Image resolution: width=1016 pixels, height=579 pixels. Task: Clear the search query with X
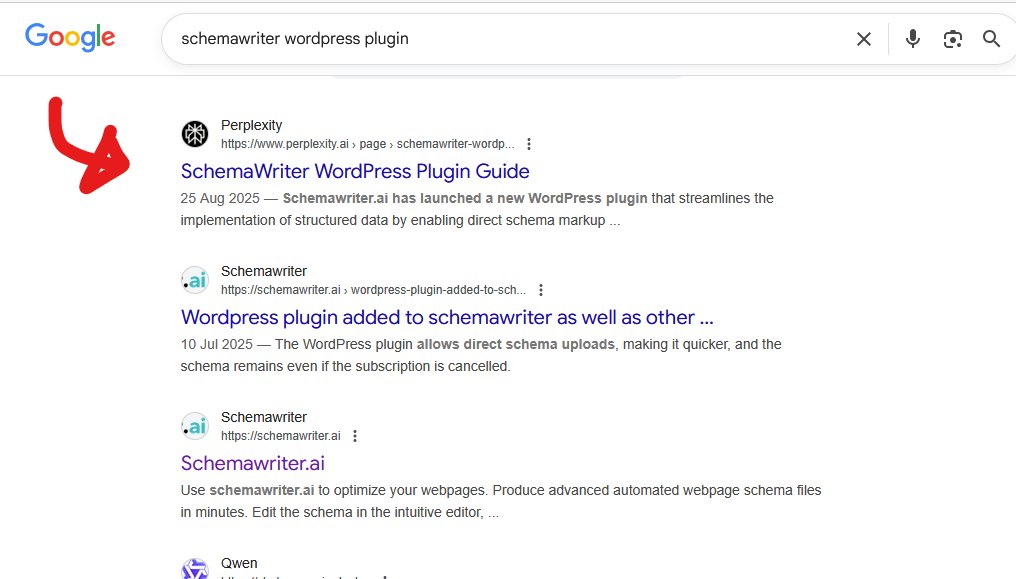pos(863,39)
